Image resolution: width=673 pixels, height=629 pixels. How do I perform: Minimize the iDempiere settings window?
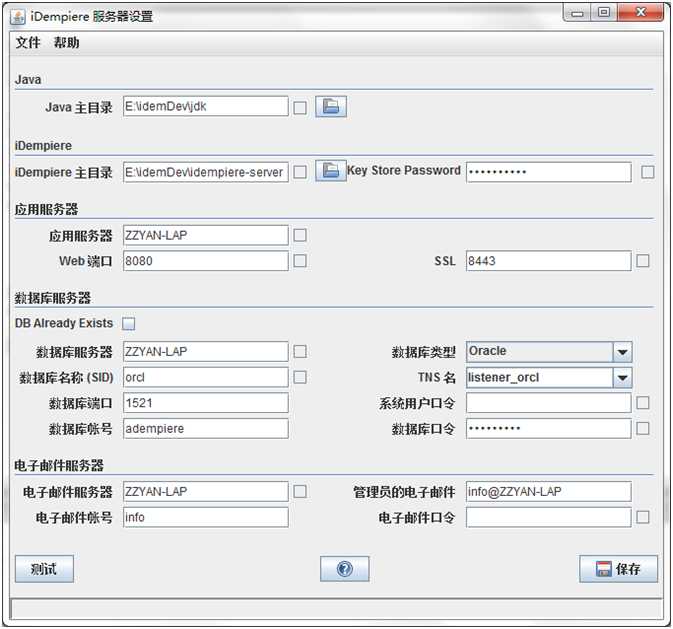[577, 13]
